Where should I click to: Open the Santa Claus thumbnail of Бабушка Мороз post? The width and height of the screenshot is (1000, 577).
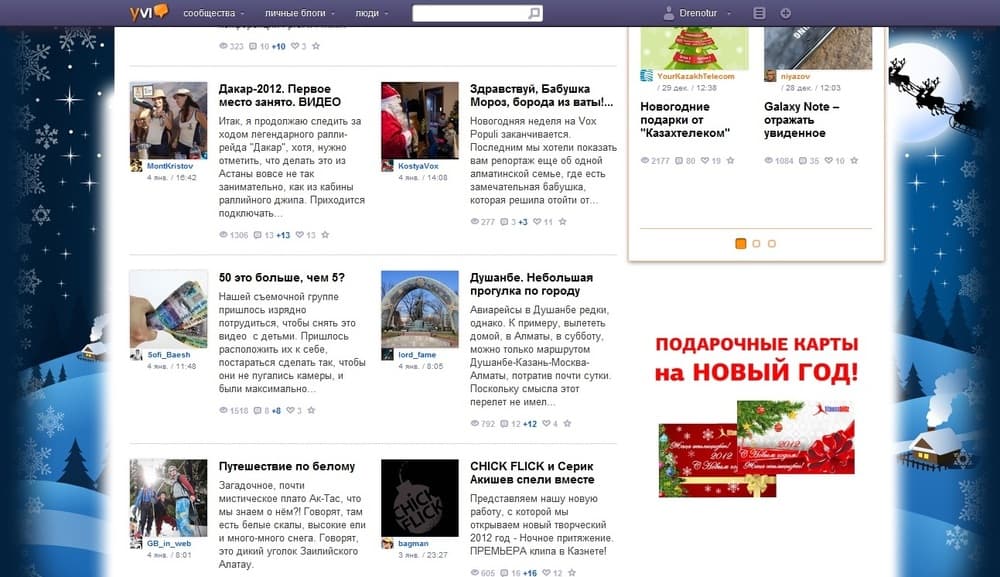420,120
